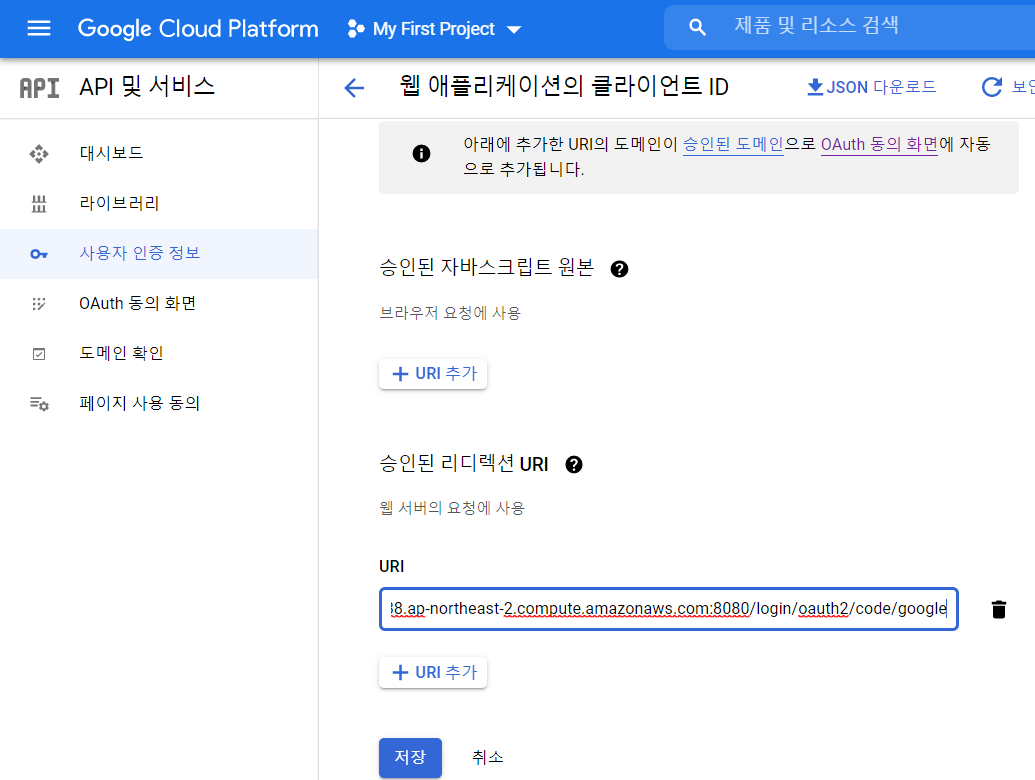
Task: Click the Google Cloud Platform logo text
Action: coord(198,28)
